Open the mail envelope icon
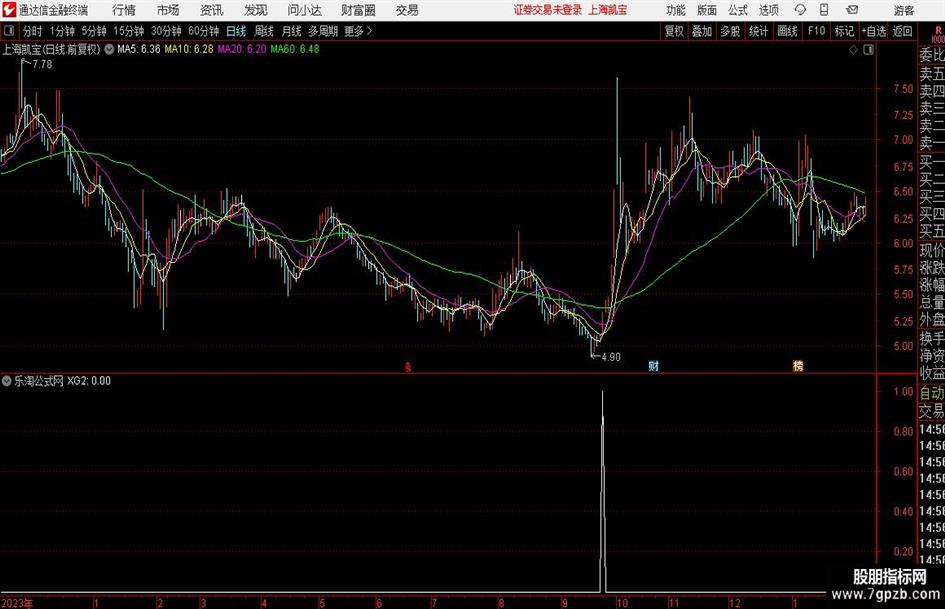The width and height of the screenshot is (945, 609). [852, 10]
